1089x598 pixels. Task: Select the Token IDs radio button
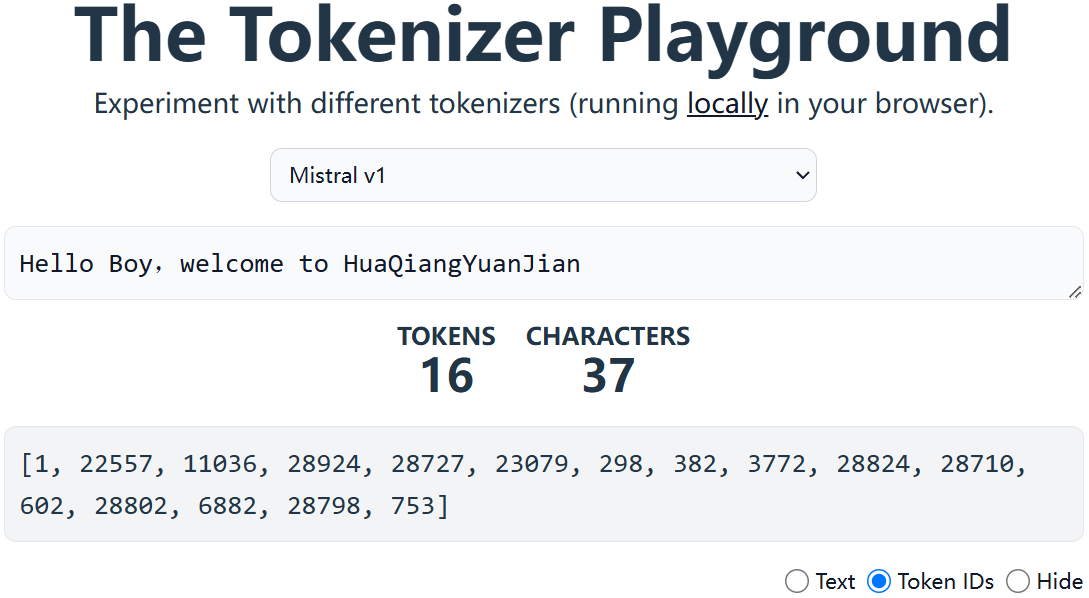pyautogui.click(x=878, y=581)
